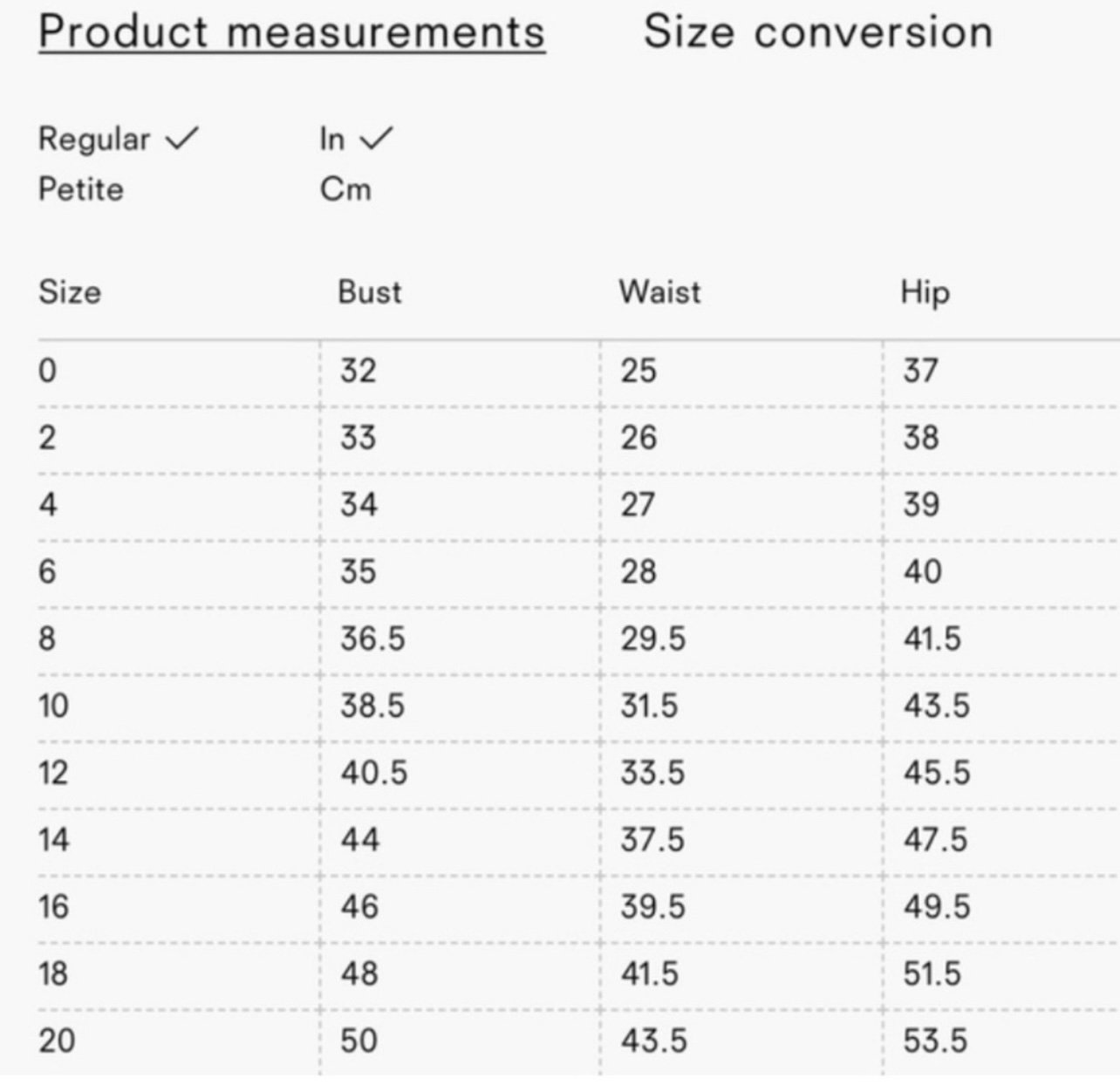Select the size 0 row label
1120x1092 pixels.
click(47, 371)
